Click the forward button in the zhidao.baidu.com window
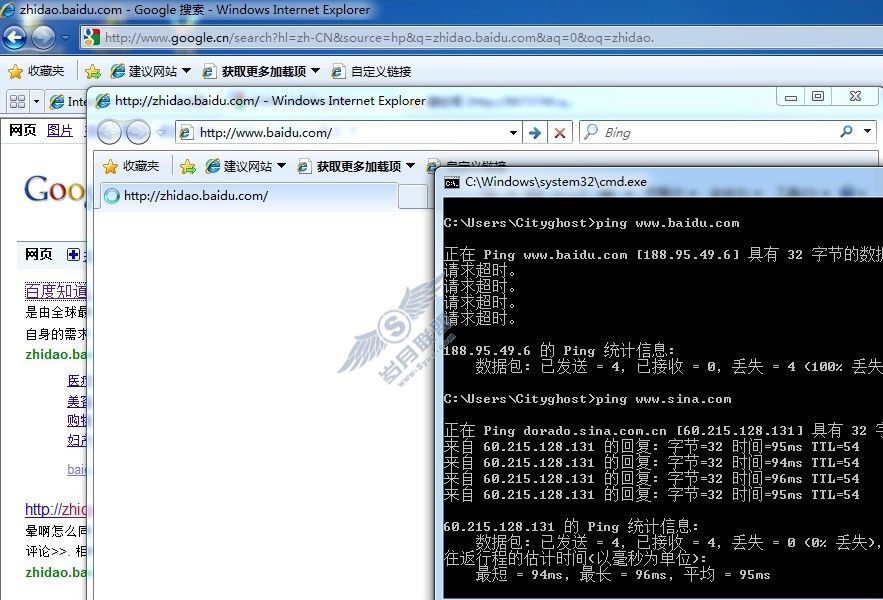 (138, 132)
